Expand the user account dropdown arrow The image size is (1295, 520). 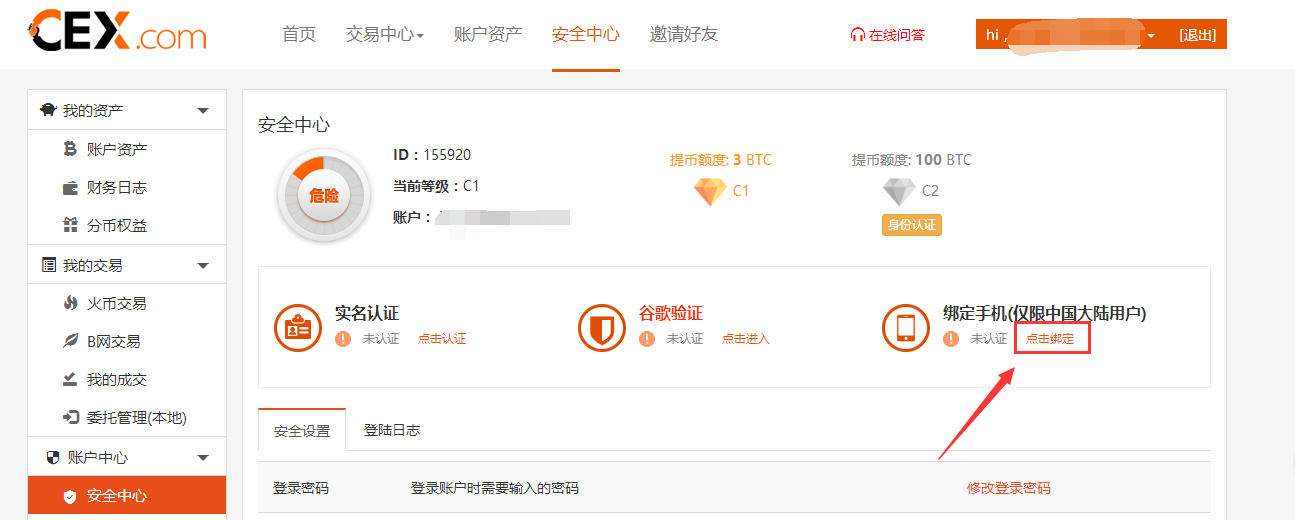(x=1151, y=36)
